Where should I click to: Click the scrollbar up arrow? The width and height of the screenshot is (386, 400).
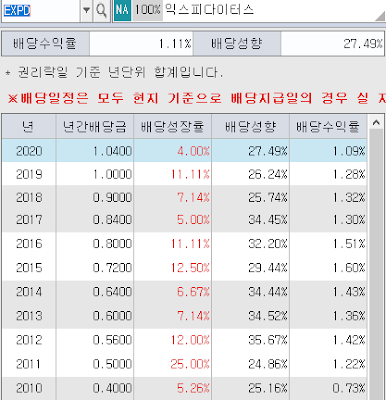pos(376,123)
